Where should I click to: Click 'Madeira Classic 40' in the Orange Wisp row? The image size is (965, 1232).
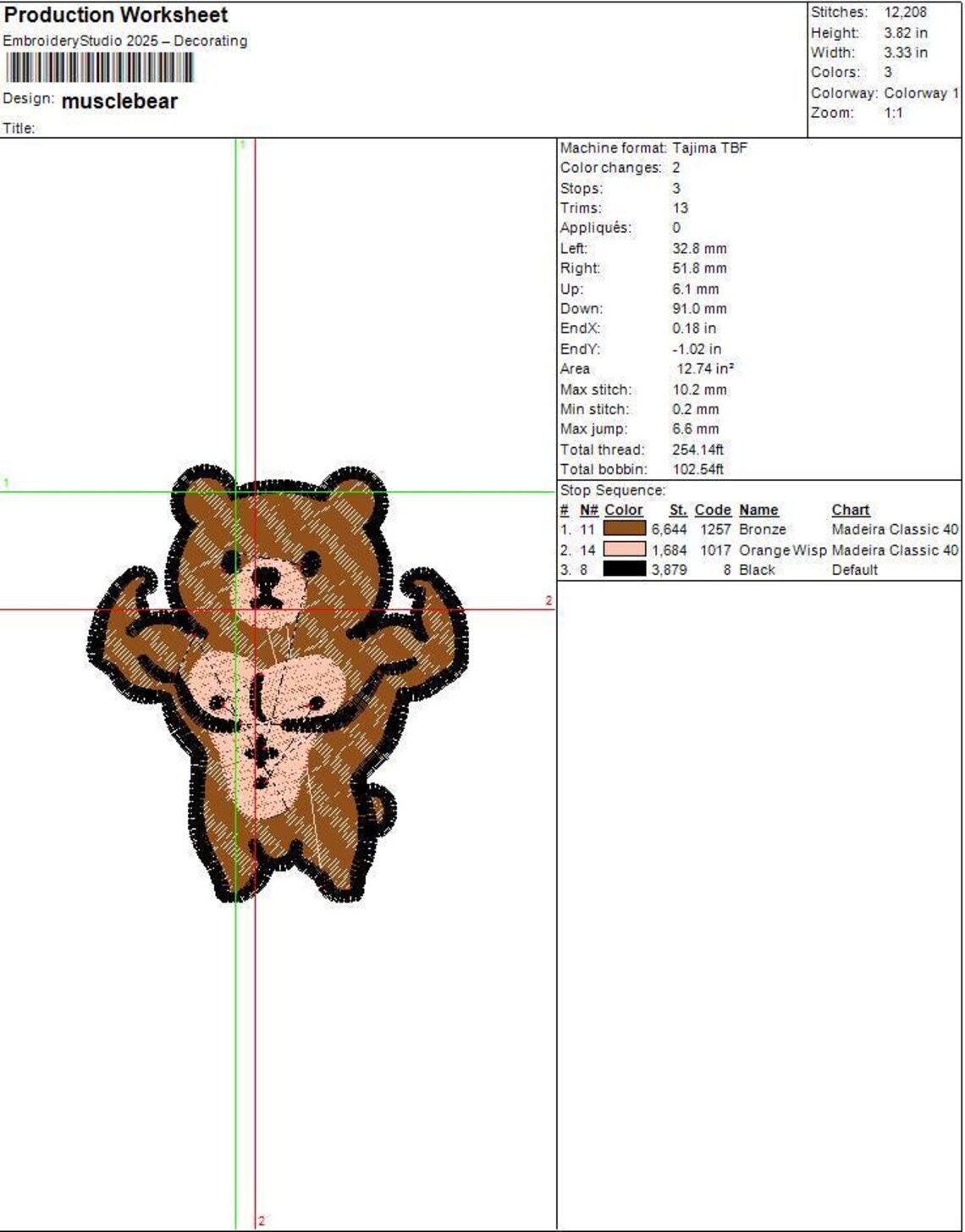(x=895, y=550)
